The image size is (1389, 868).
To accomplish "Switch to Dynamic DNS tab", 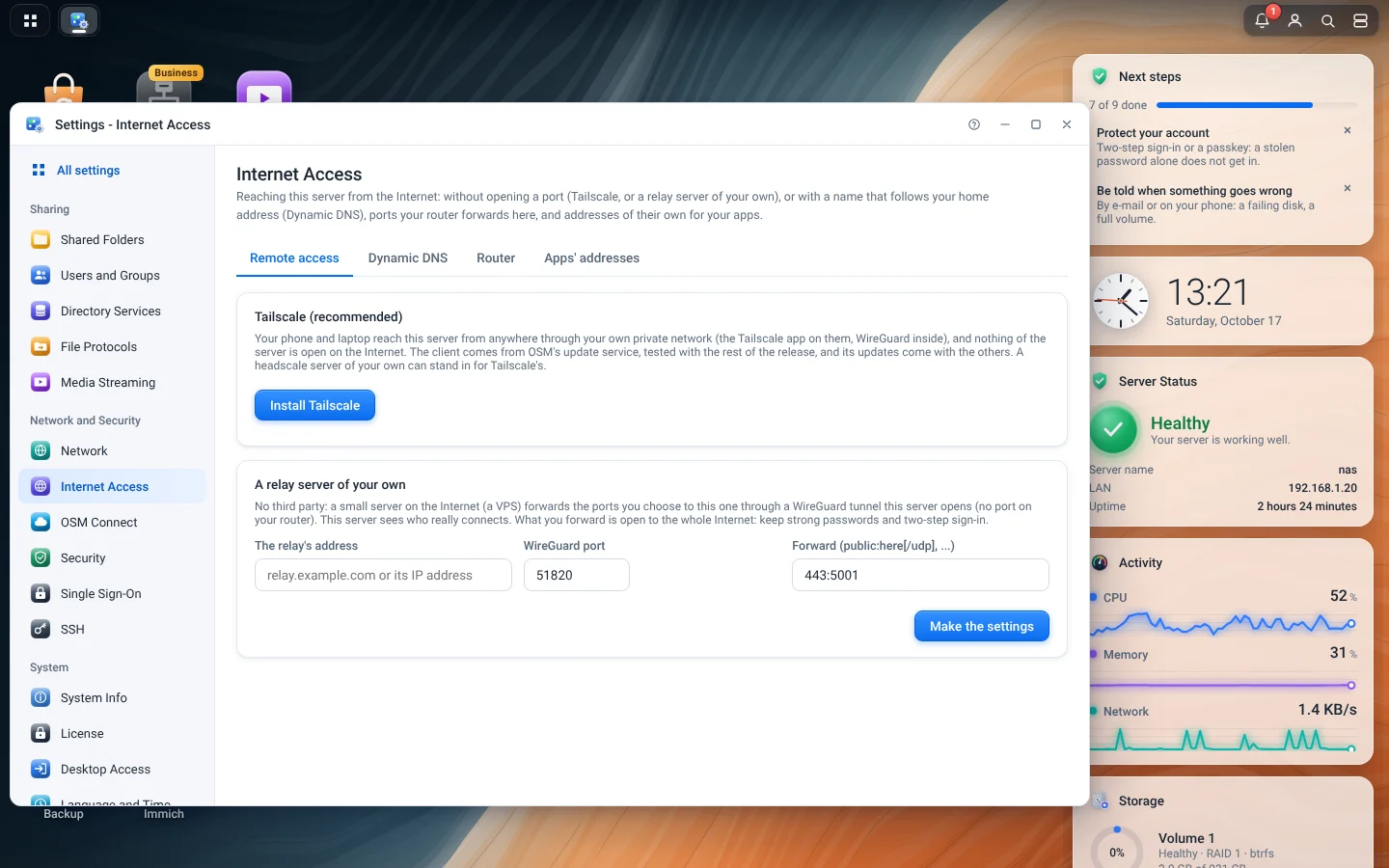I will tap(408, 258).
